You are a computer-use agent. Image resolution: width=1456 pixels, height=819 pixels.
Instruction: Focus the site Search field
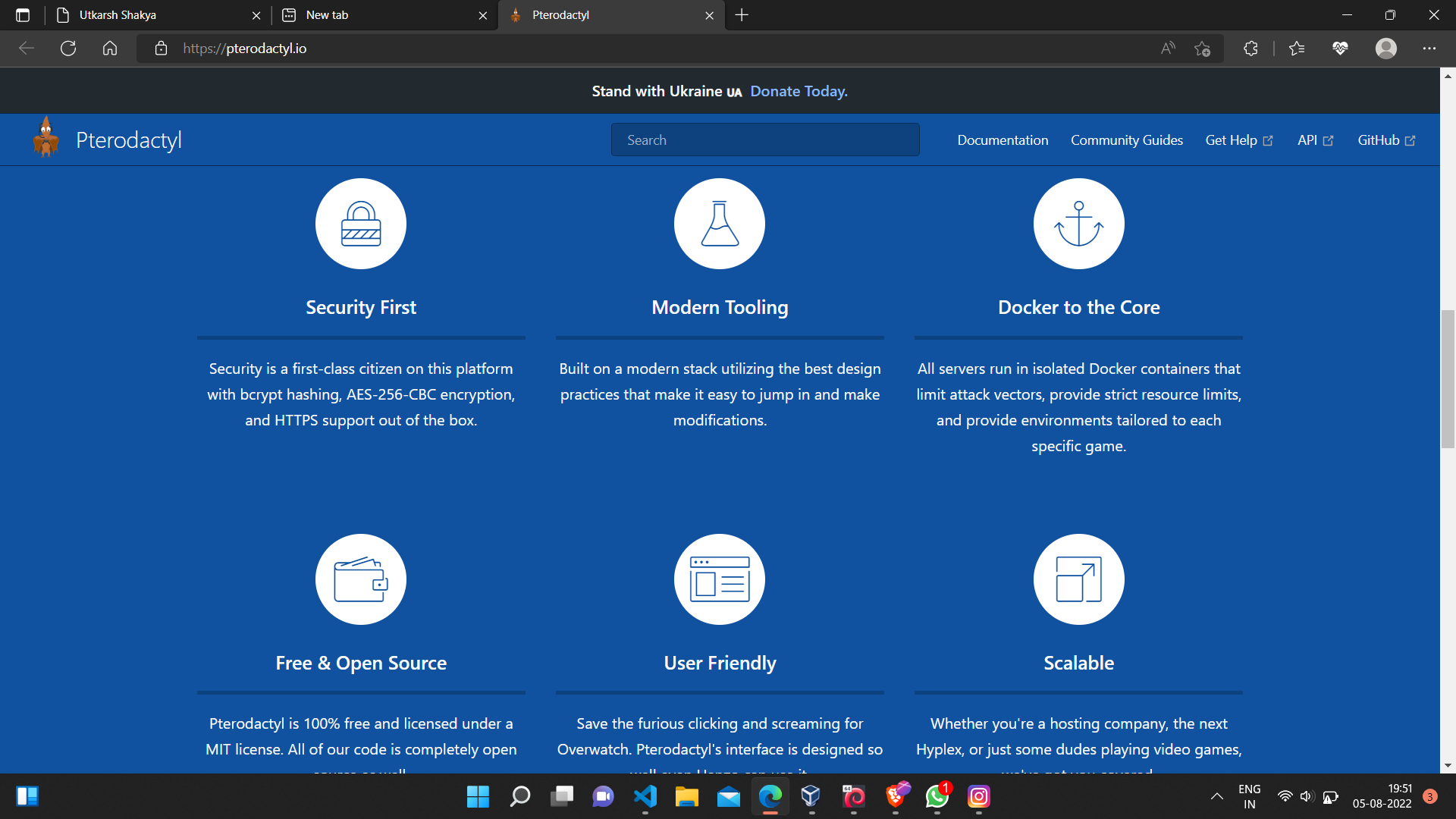click(x=765, y=140)
